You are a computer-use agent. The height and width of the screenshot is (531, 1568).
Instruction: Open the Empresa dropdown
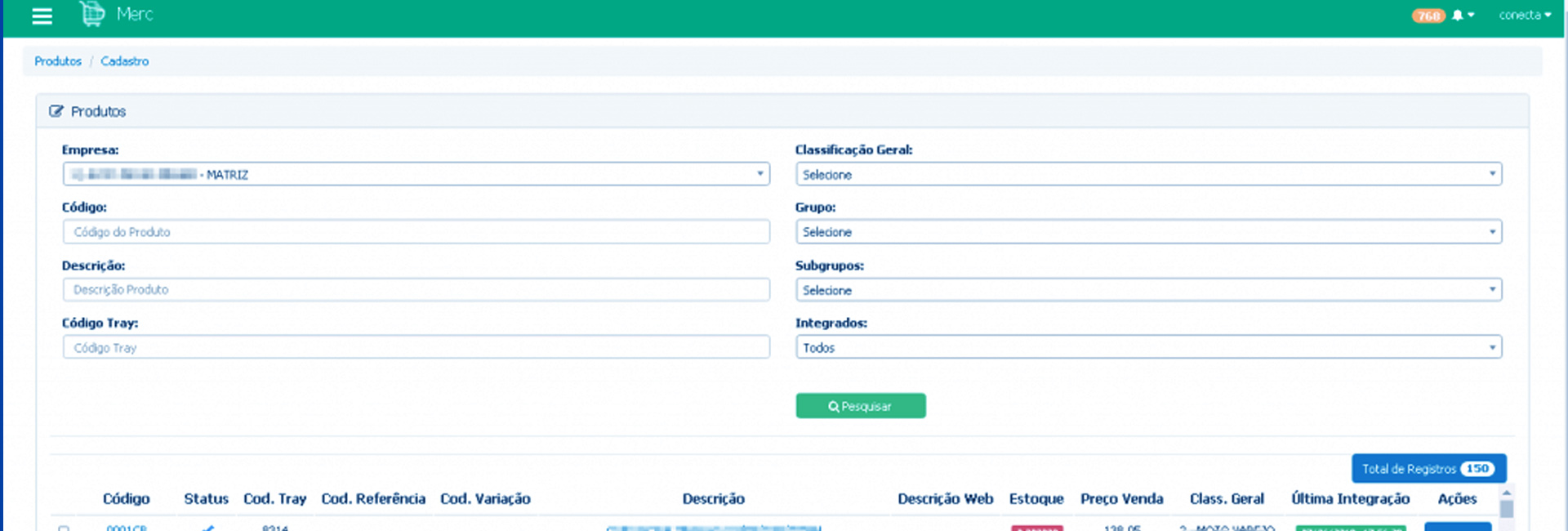pos(416,174)
